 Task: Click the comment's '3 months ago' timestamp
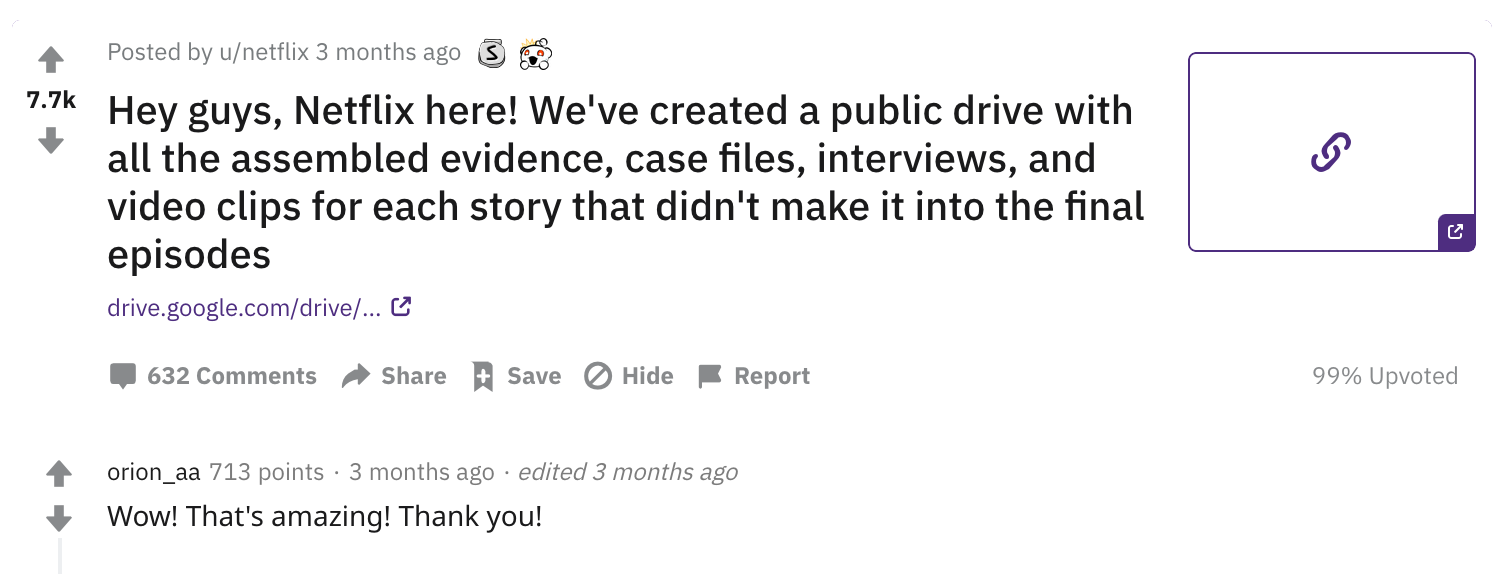click(421, 472)
